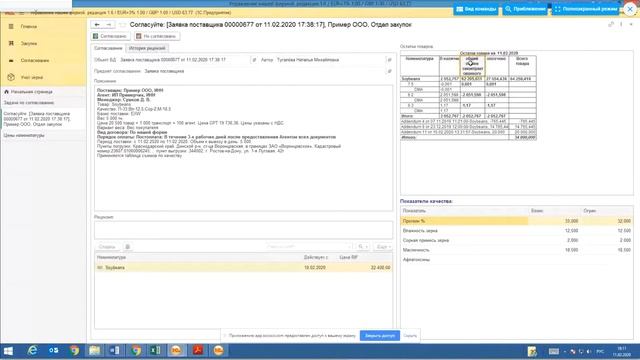This screenshot has width=640, height=360.
Task: Click the 22 400,00 price cell
Action: pyautogui.click(x=380, y=268)
